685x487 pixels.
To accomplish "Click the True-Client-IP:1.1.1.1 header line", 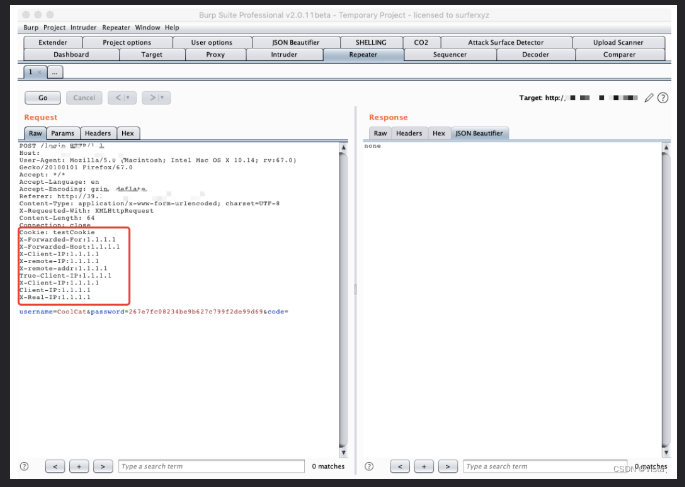I will [x=66, y=276].
